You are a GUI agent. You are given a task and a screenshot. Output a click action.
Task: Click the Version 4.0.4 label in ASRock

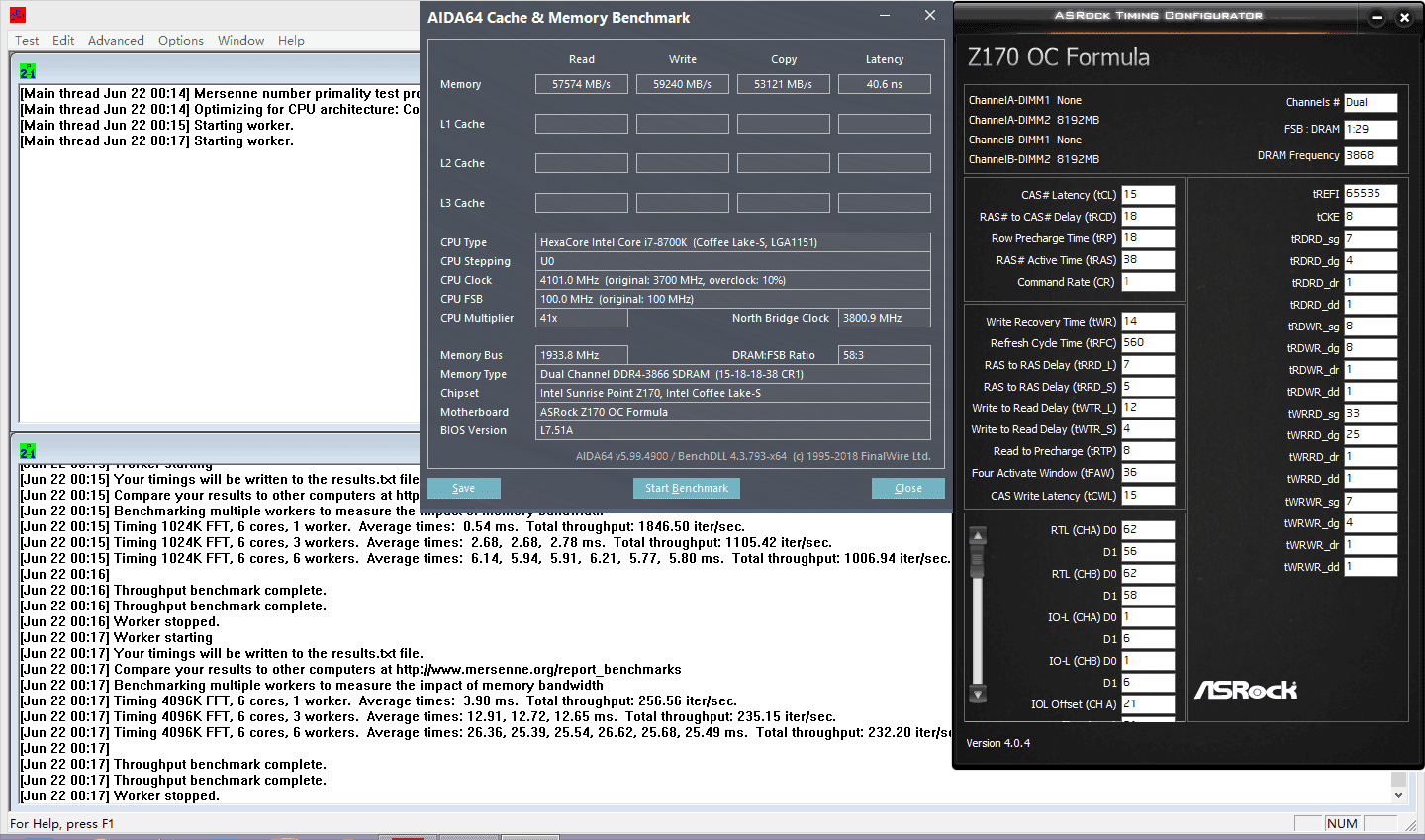point(997,743)
